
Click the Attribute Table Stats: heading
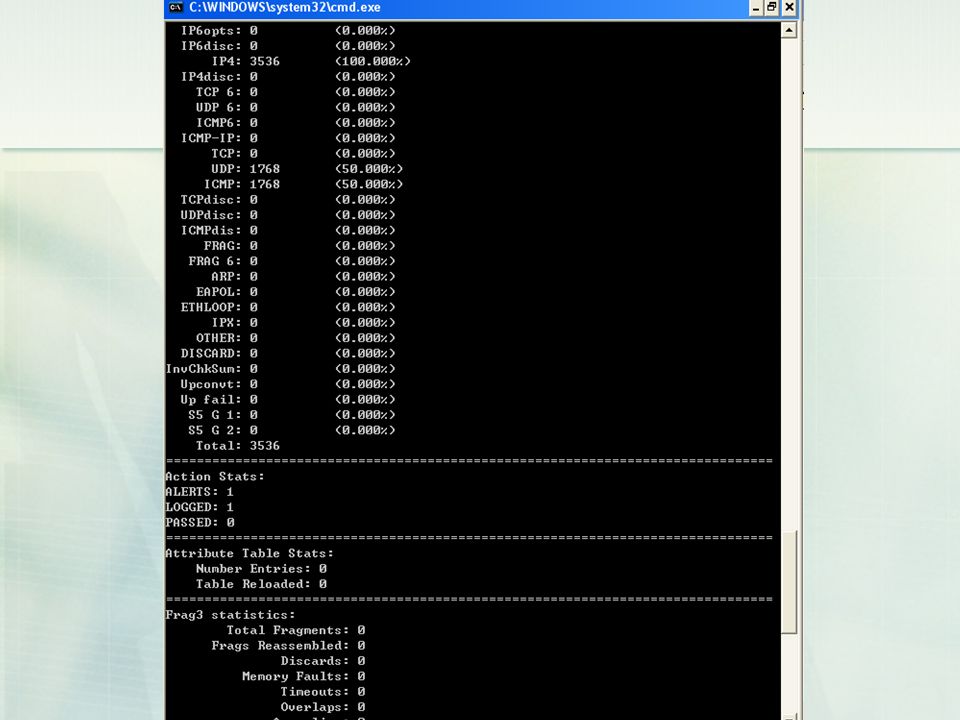coord(250,553)
